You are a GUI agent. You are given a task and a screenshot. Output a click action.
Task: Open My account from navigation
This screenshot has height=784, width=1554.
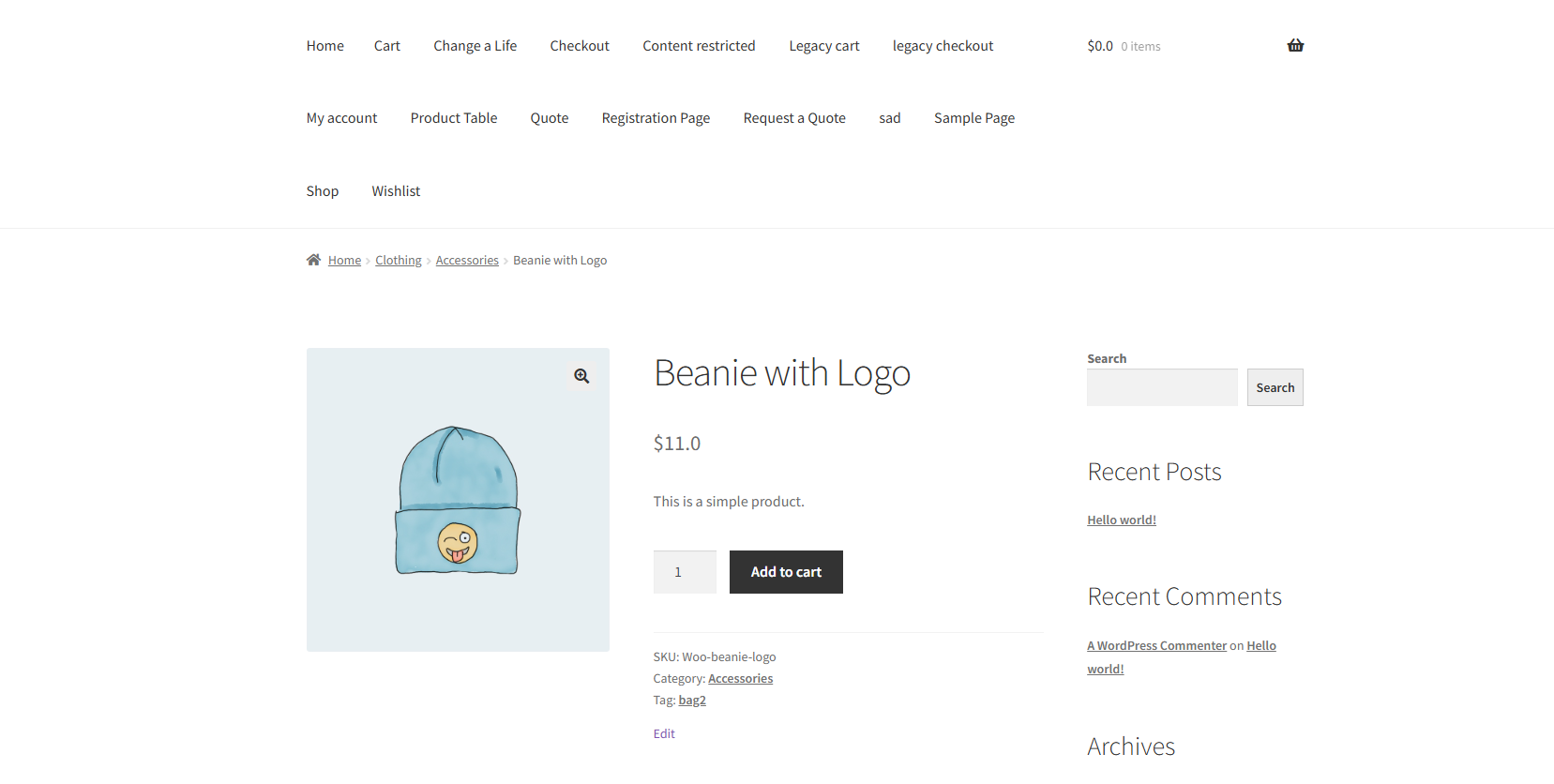click(341, 118)
